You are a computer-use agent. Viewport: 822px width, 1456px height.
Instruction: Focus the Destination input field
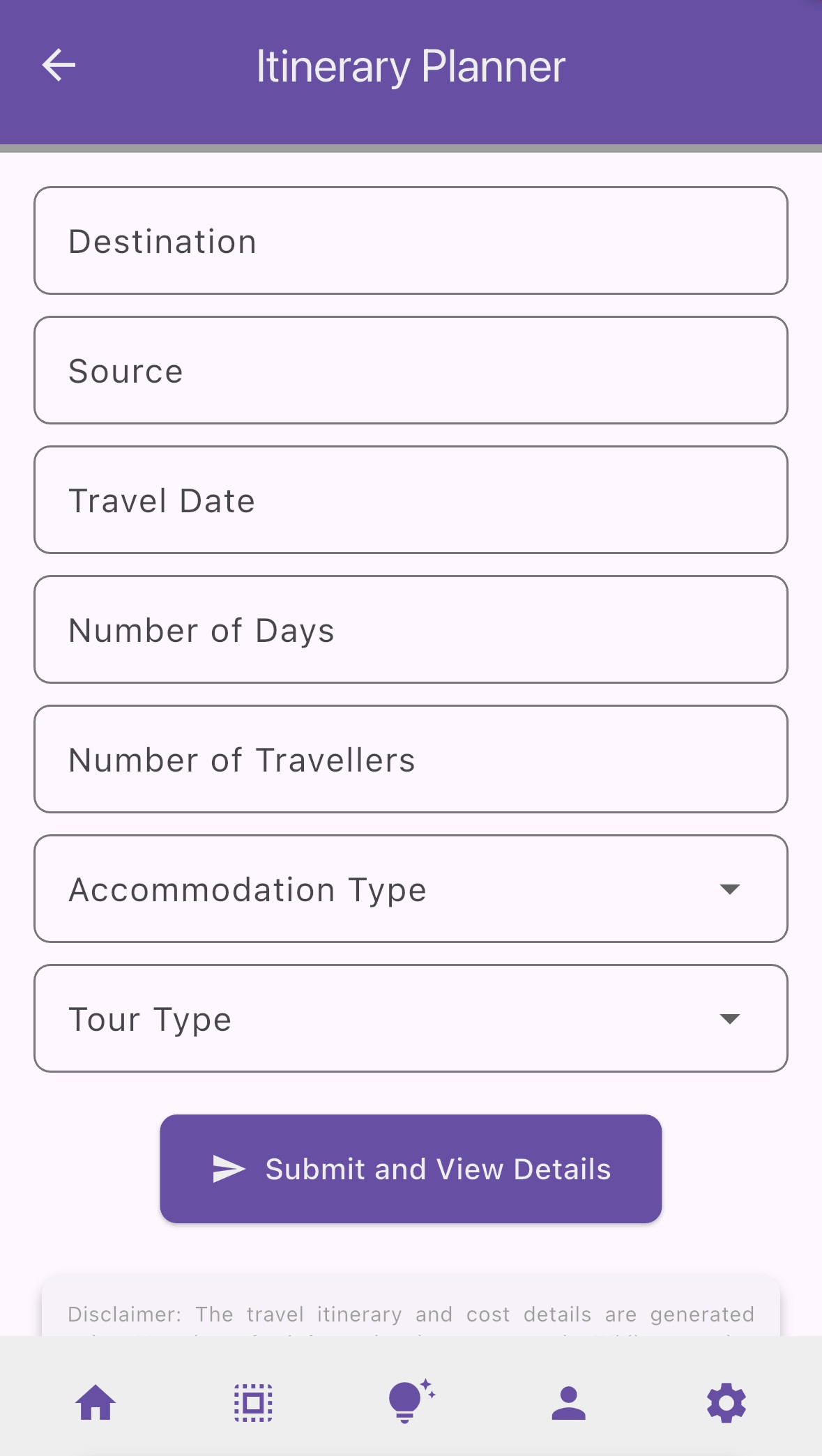(x=411, y=241)
